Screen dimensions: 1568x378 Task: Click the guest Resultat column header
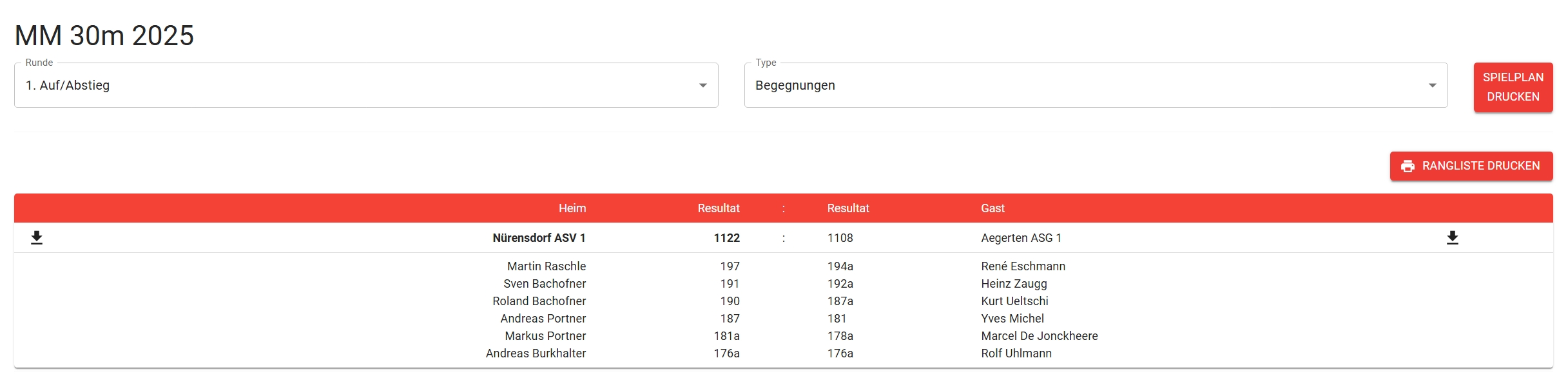coord(848,208)
